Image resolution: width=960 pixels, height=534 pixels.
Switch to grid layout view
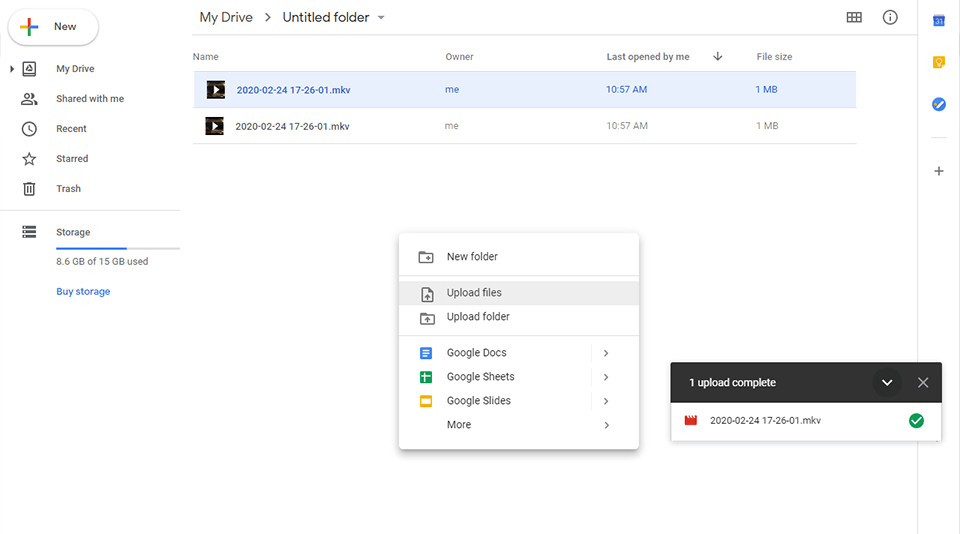[x=854, y=18]
